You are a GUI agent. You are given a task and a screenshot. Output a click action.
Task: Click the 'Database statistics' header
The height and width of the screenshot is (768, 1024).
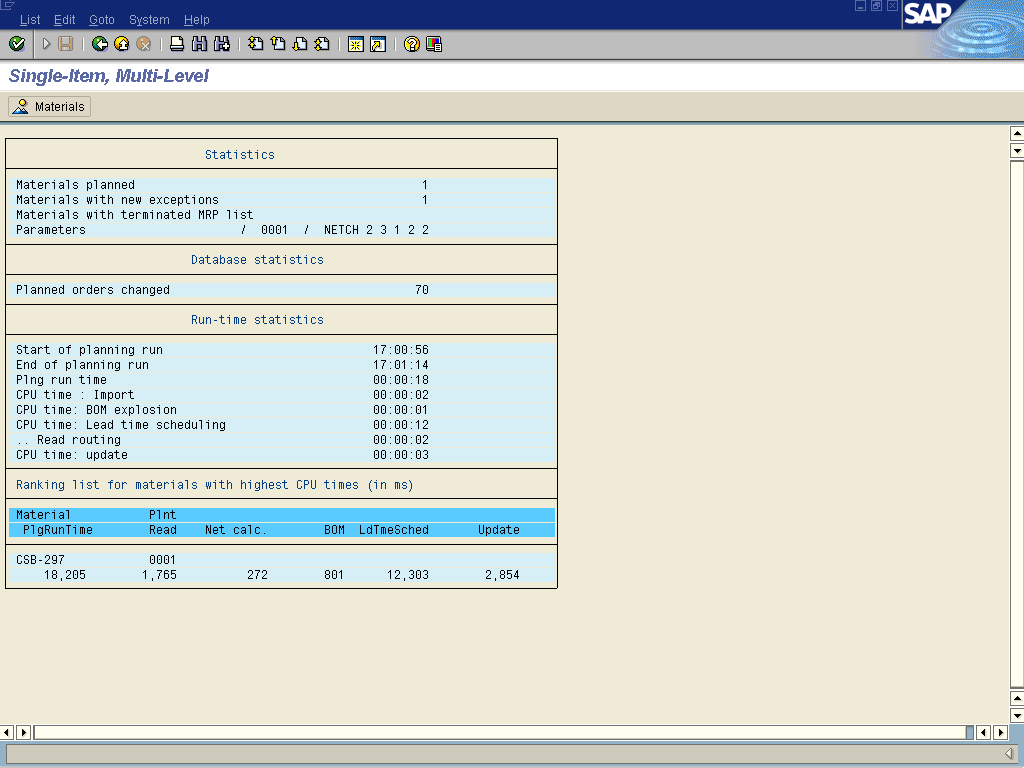click(257, 260)
